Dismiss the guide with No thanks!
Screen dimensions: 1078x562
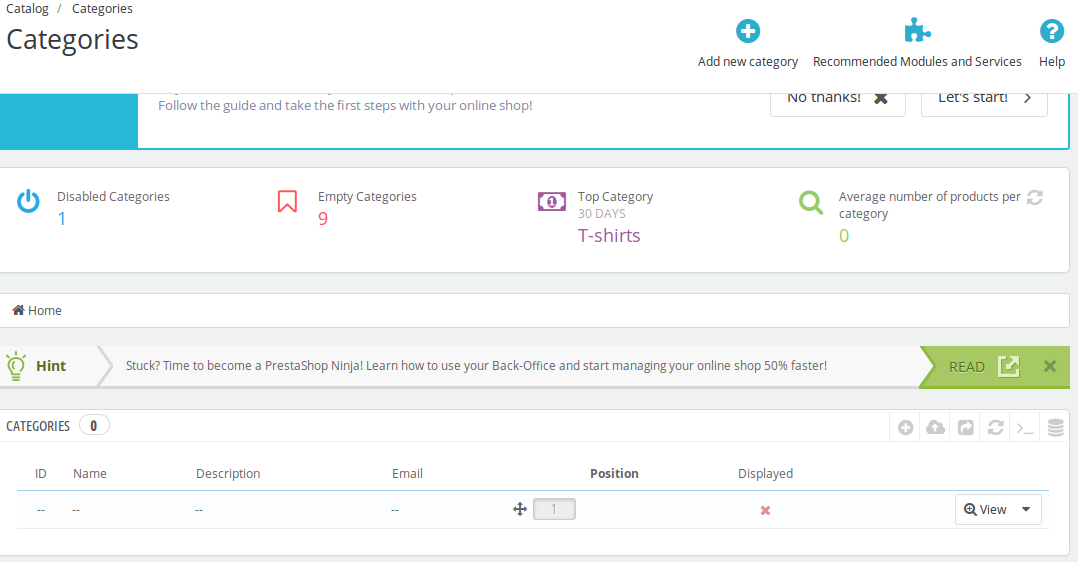[837, 99]
